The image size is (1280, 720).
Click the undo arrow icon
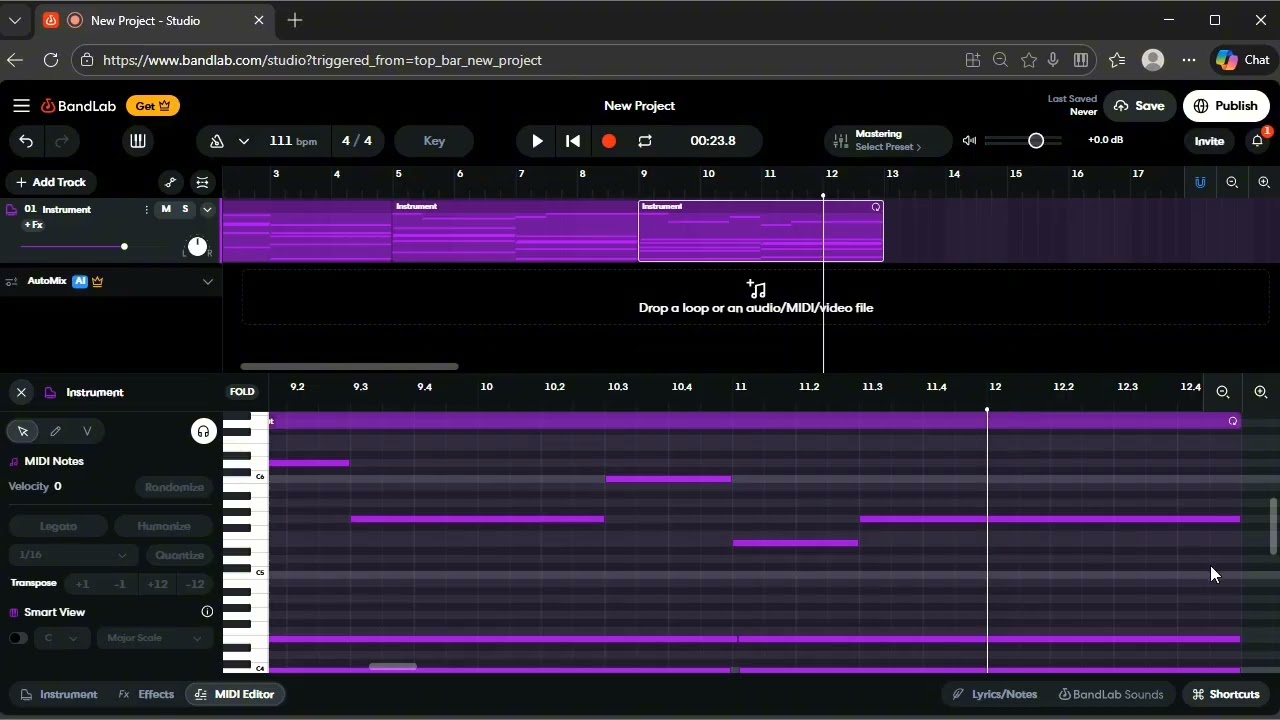click(x=26, y=141)
